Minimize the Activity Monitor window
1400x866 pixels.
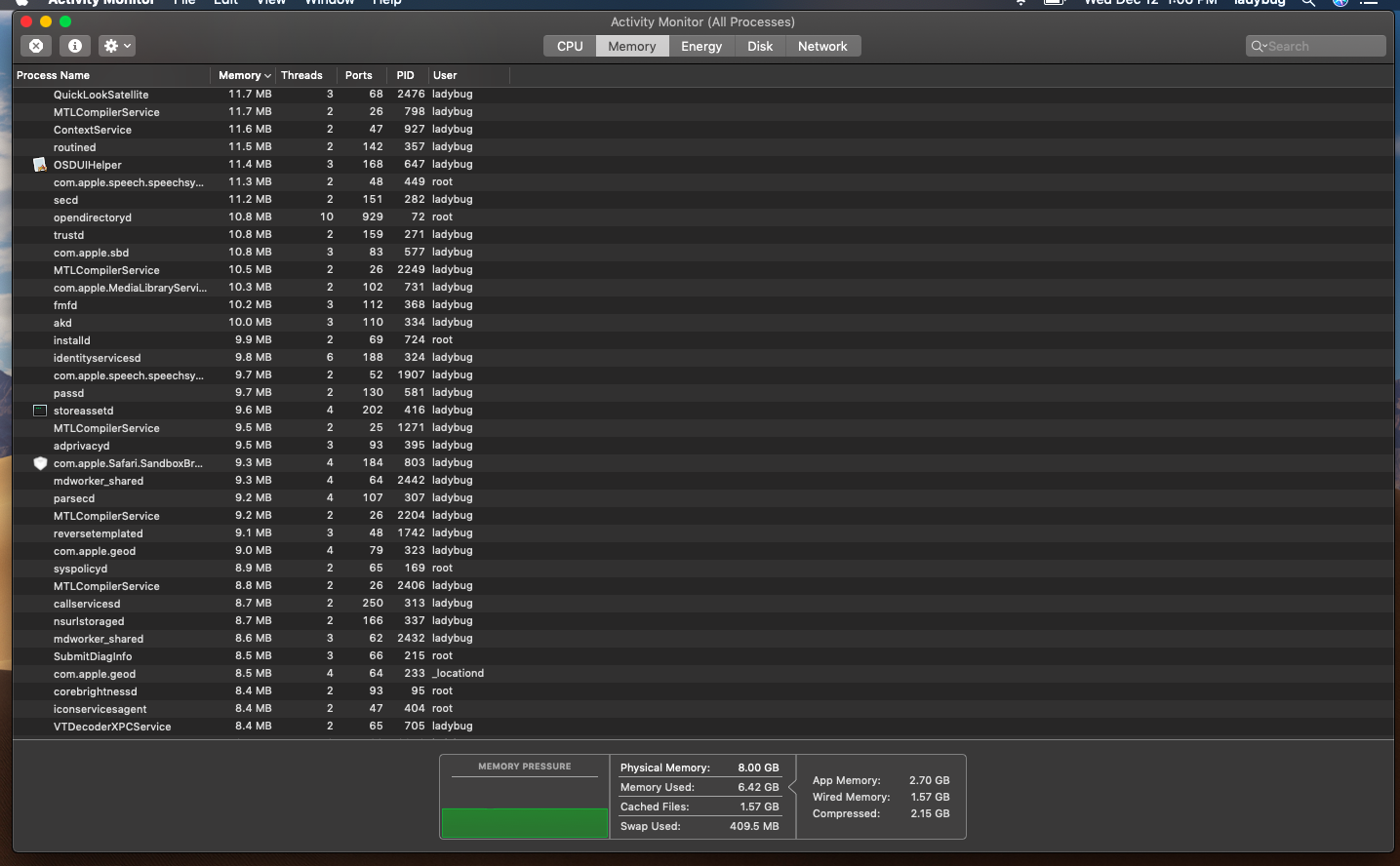[x=46, y=21]
